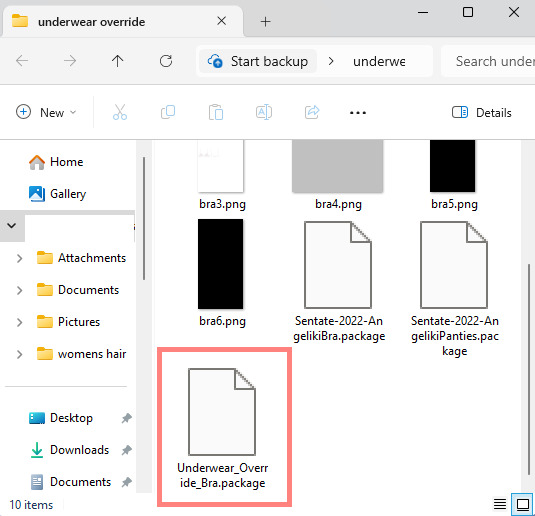
Task: Click the Cut scissors icon
Action: 120,112
